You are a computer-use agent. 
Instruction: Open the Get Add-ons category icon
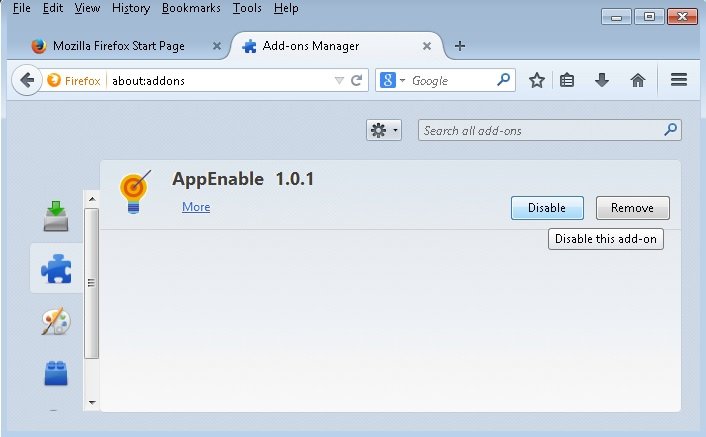tap(56, 216)
